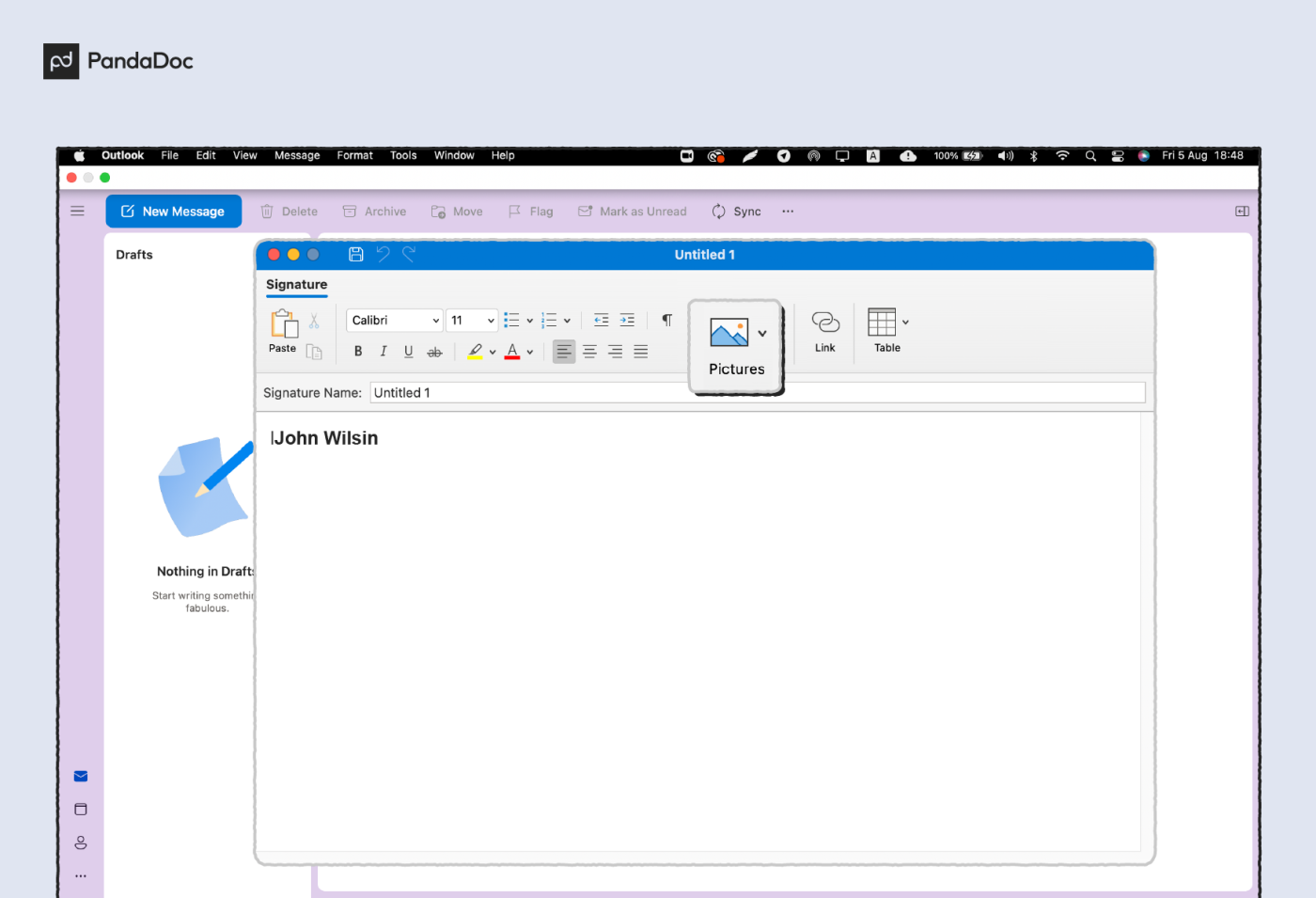This screenshot has width=1316, height=898.
Task: Open highlight color dropdown arrow
Action: [x=493, y=353]
